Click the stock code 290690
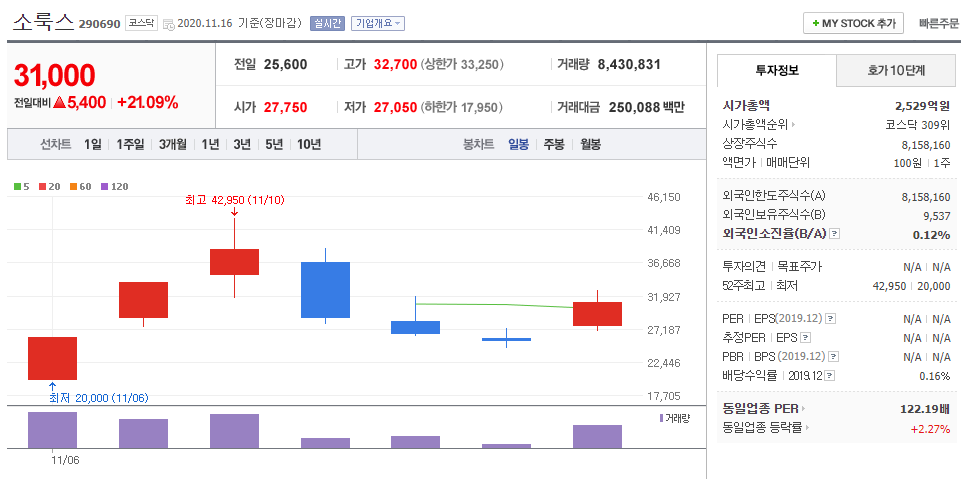 (x=100, y=25)
